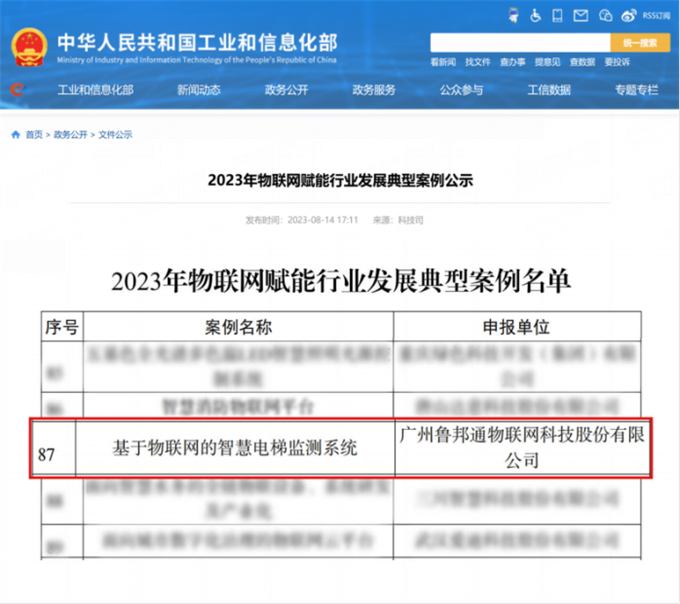The height and width of the screenshot is (604, 680).
Task: Open the 工信数据 nav menu
Action: point(549,90)
